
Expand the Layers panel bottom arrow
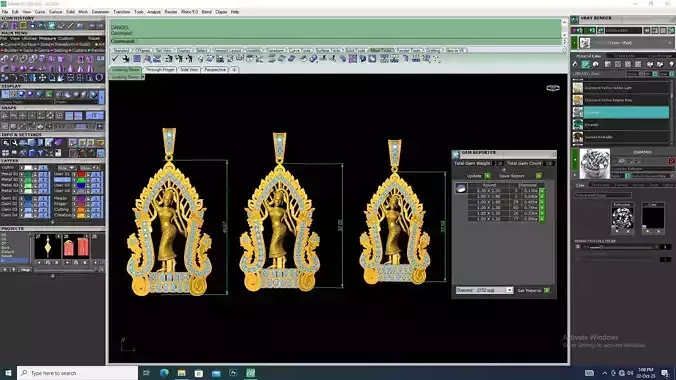tap(53, 223)
